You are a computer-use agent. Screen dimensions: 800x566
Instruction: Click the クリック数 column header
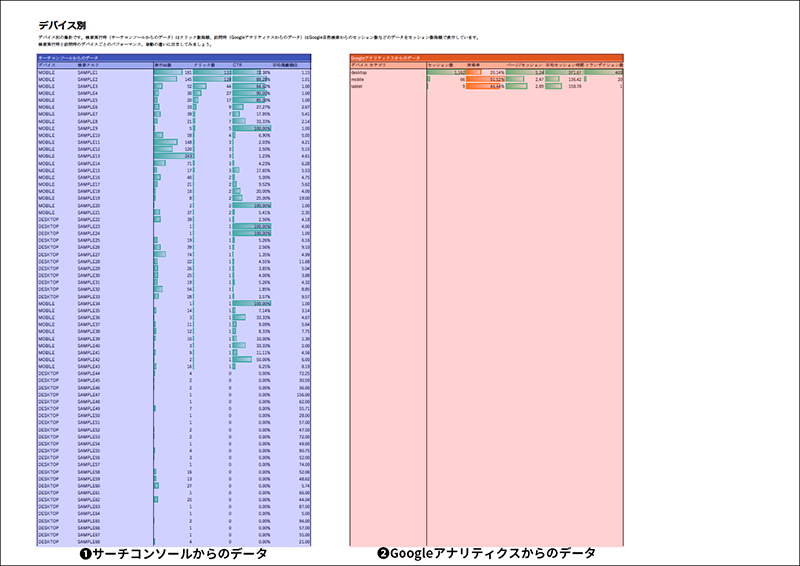coord(204,65)
